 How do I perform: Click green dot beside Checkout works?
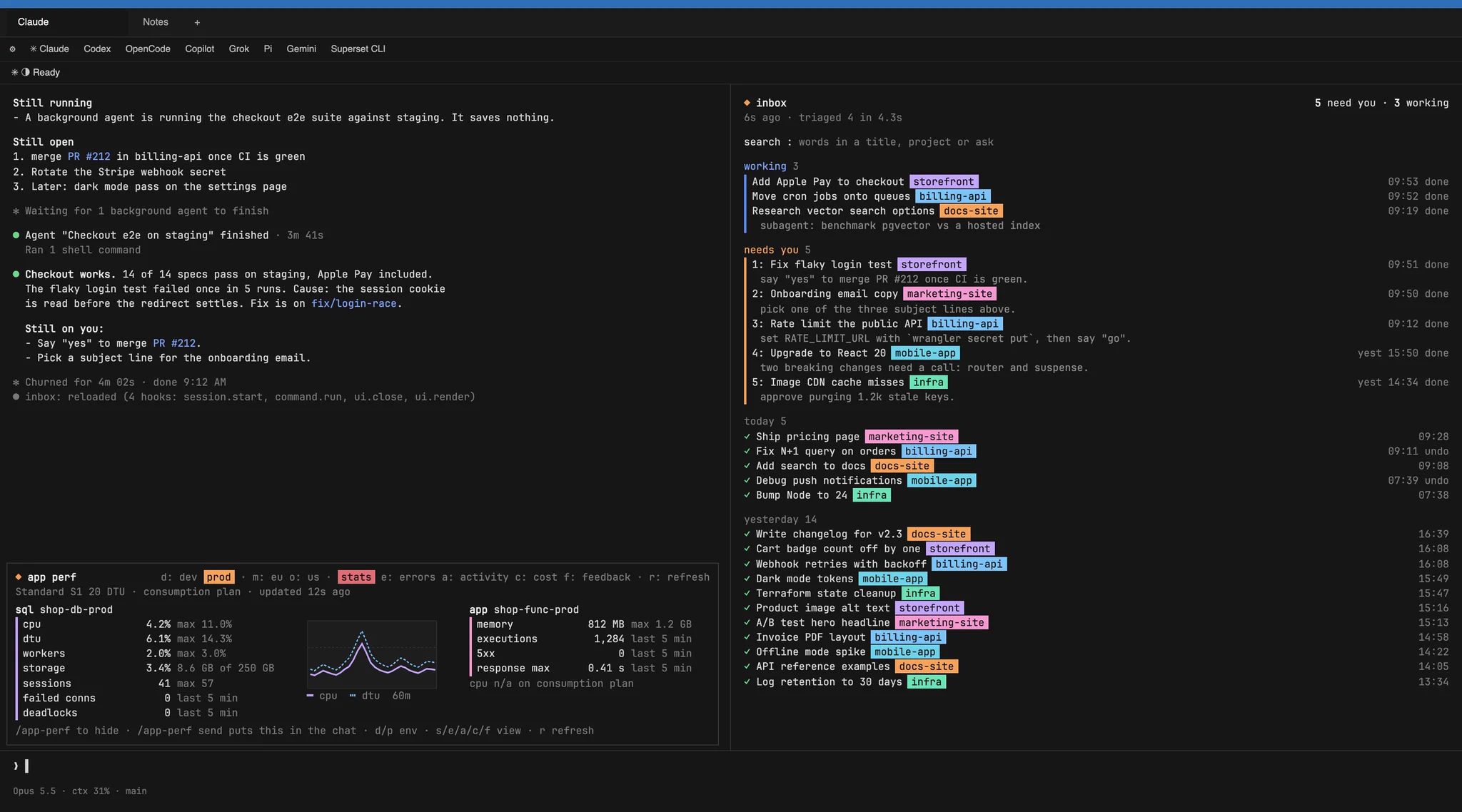pyautogui.click(x=16, y=274)
